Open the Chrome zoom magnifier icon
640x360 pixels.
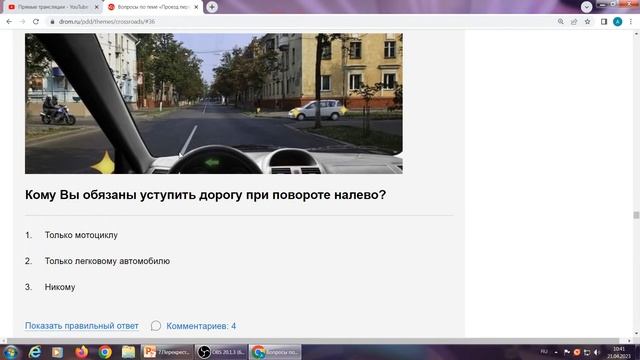click(x=561, y=22)
